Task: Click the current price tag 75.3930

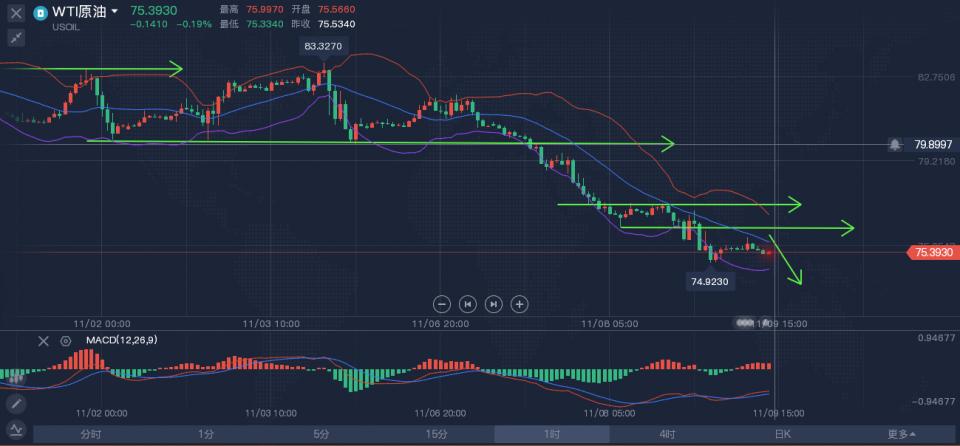Action: [x=932, y=253]
